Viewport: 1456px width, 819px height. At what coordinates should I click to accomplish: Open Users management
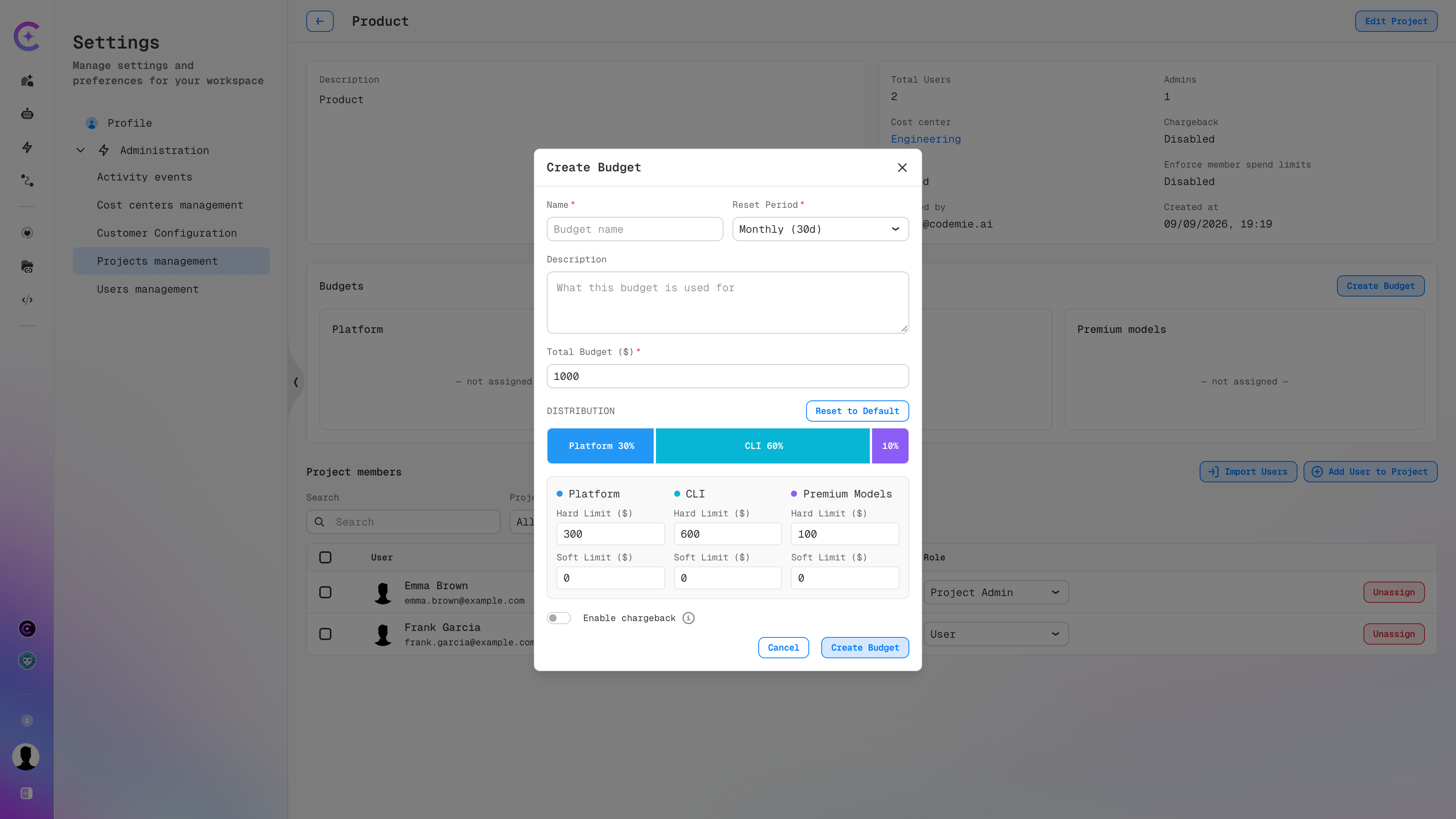pyautogui.click(x=147, y=289)
